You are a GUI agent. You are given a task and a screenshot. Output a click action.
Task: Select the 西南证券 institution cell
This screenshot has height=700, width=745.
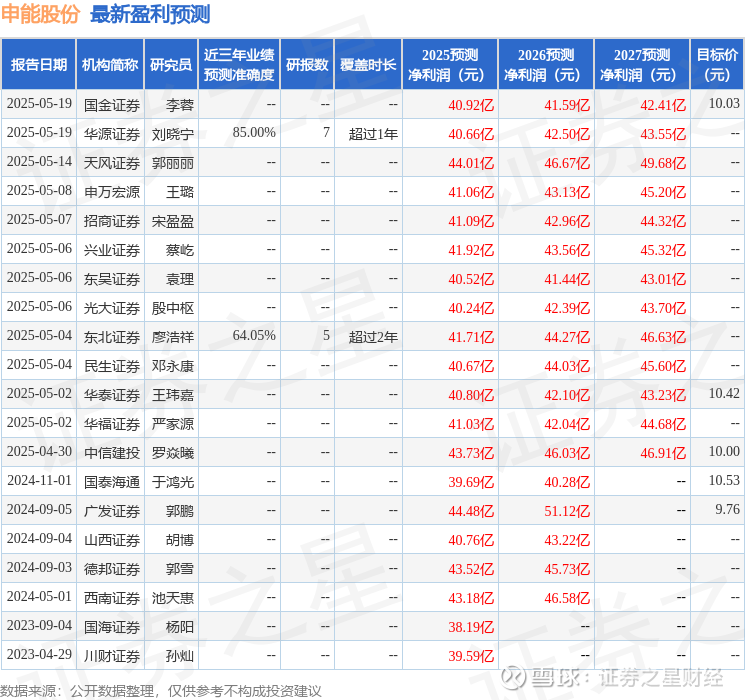pos(112,598)
